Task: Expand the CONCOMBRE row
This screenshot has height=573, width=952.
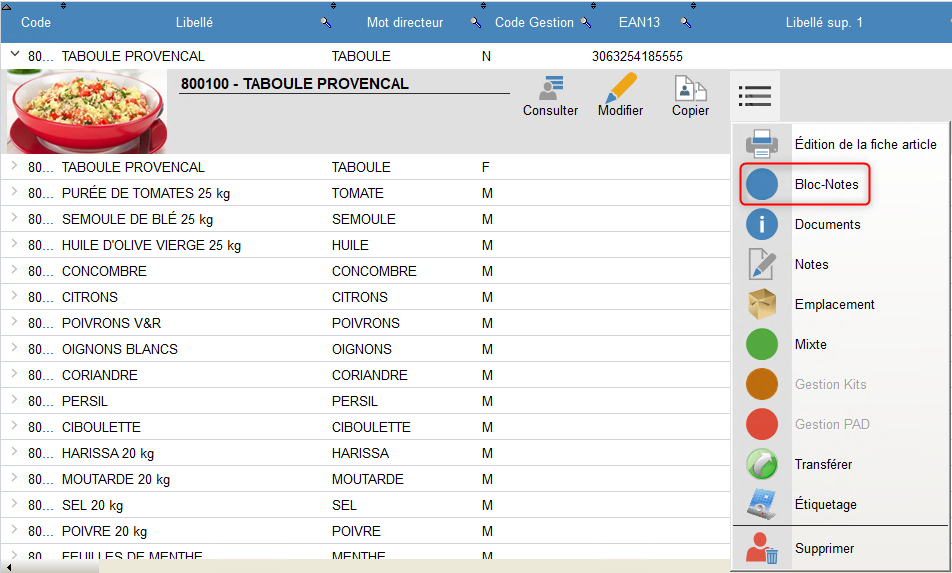Action: pos(14,271)
